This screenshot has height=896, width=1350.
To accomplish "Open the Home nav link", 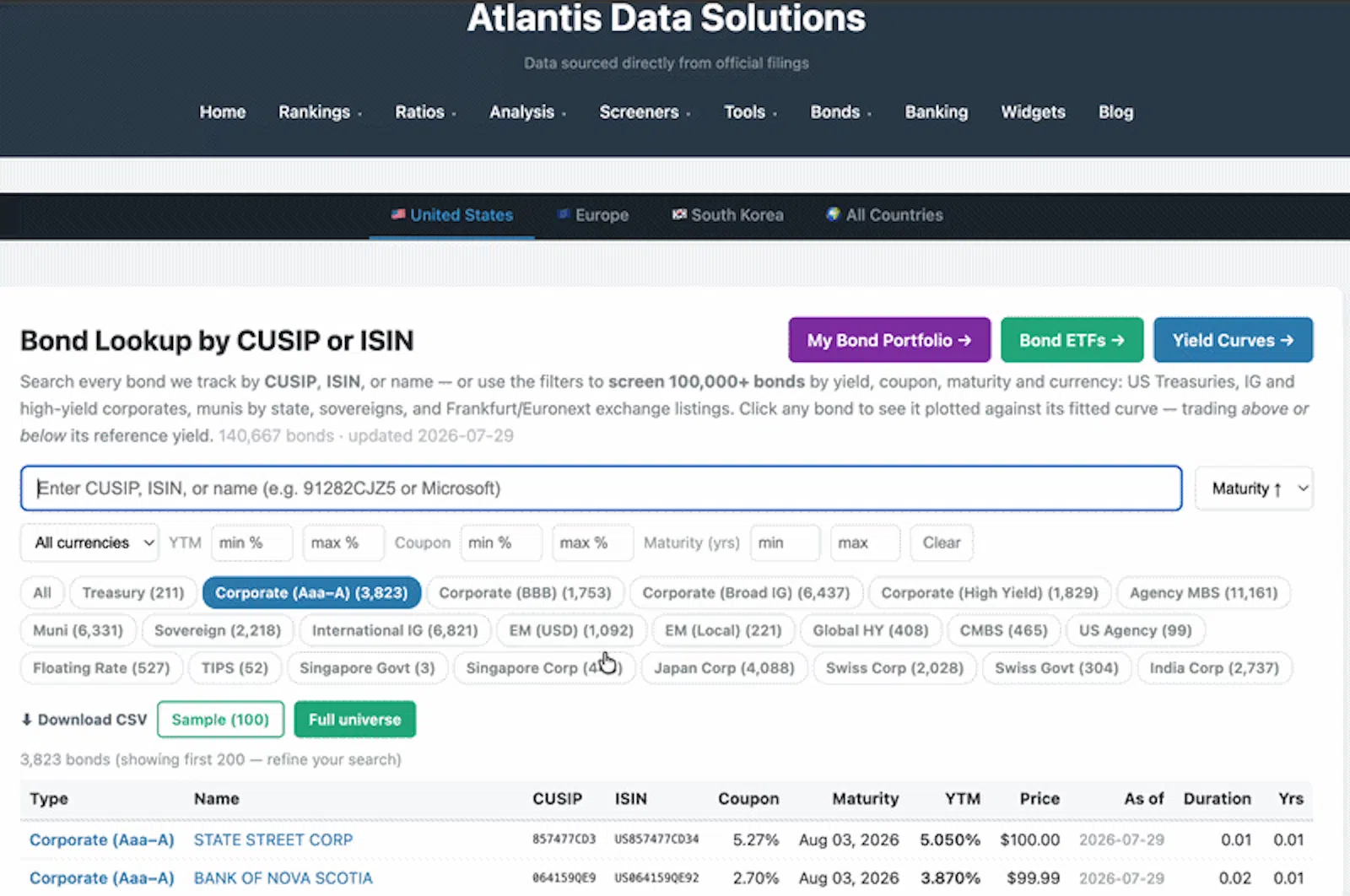I will coord(223,112).
